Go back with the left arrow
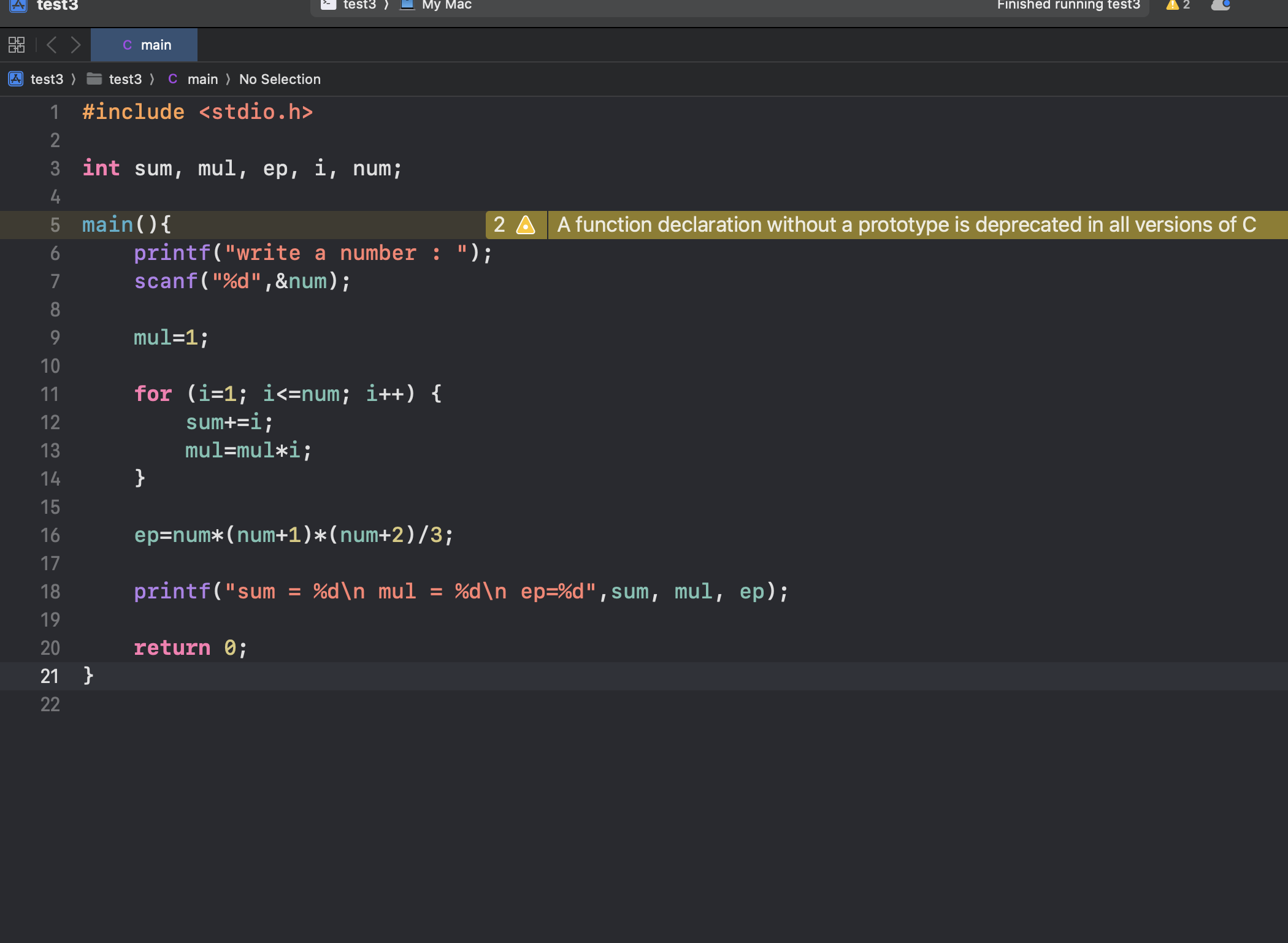 point(52,45)
